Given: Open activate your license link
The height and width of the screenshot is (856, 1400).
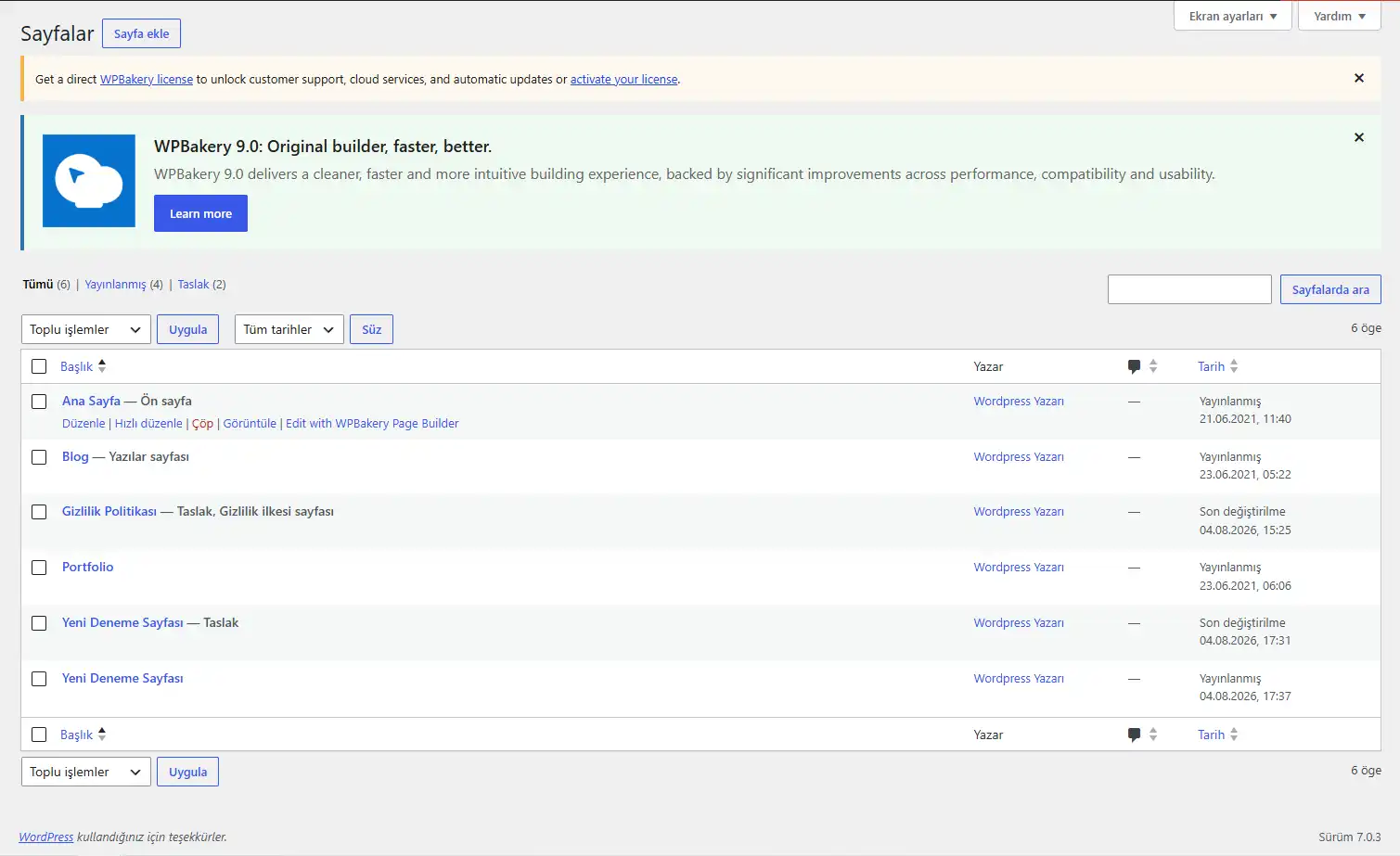Looking at the screenshot, I should click(623, 80).
